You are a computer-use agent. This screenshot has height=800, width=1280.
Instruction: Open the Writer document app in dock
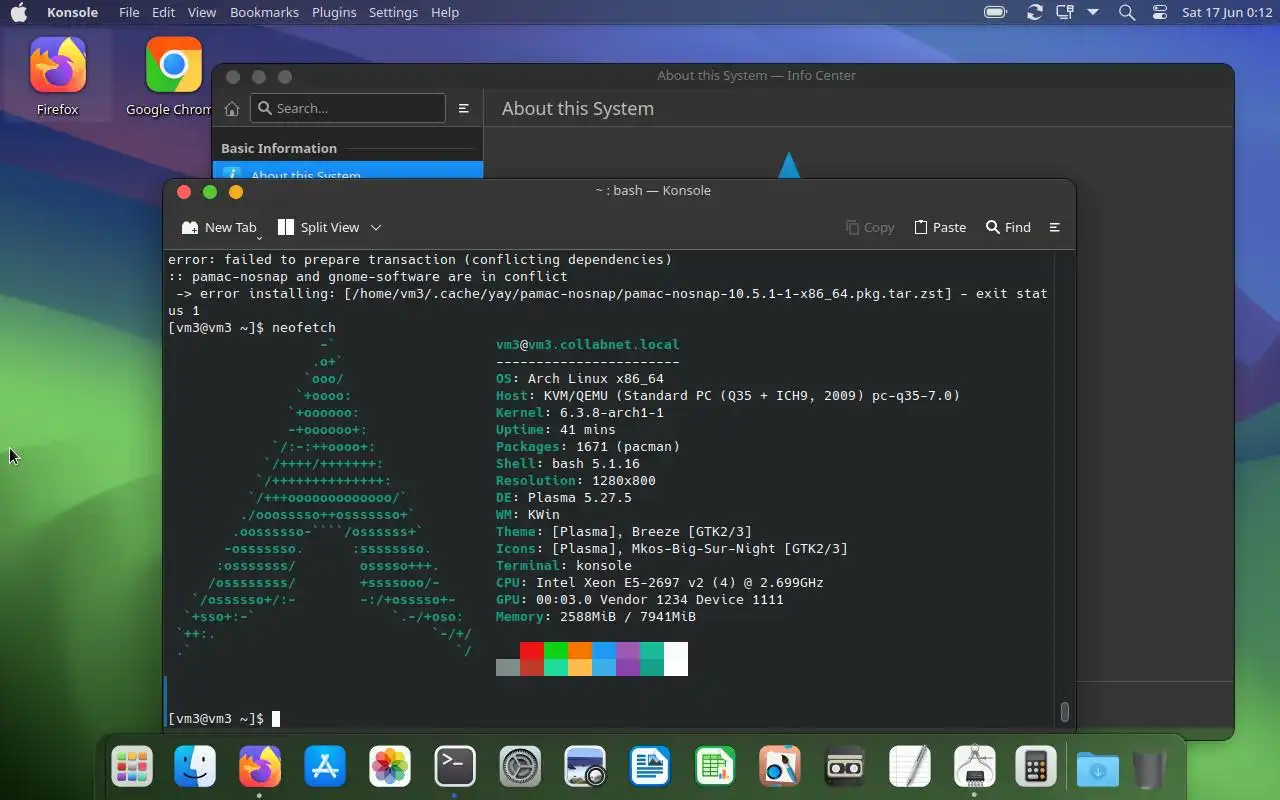coord(650,767)
